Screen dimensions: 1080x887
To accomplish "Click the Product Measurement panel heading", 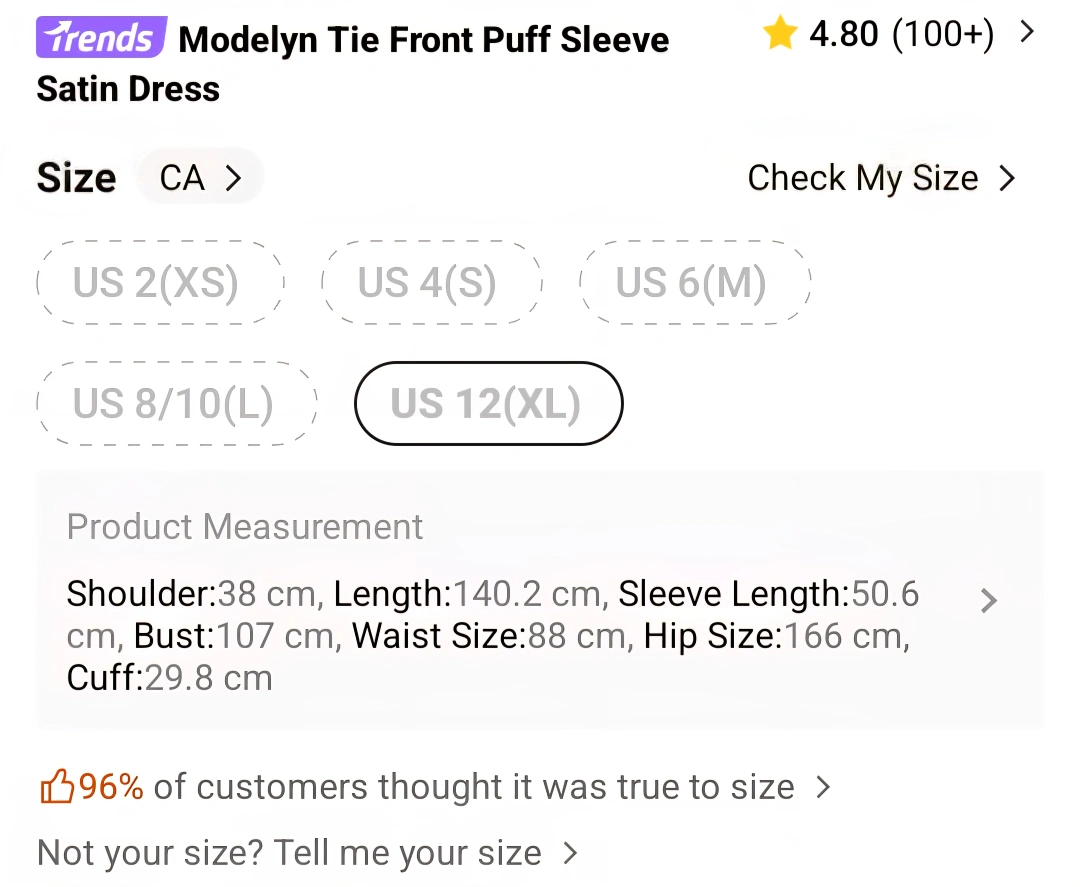I will 245,527.
